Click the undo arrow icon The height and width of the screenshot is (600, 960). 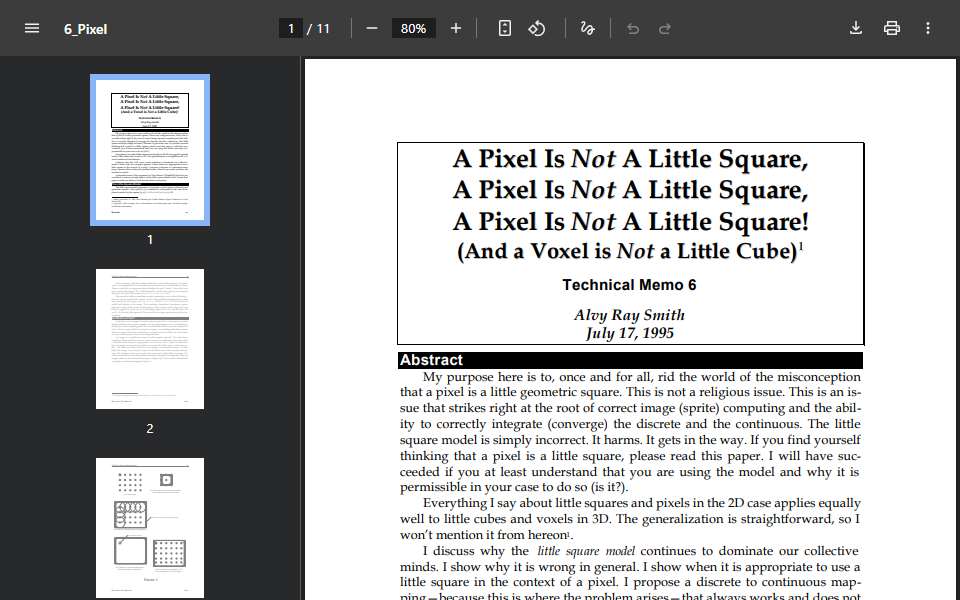pos(633,29)
